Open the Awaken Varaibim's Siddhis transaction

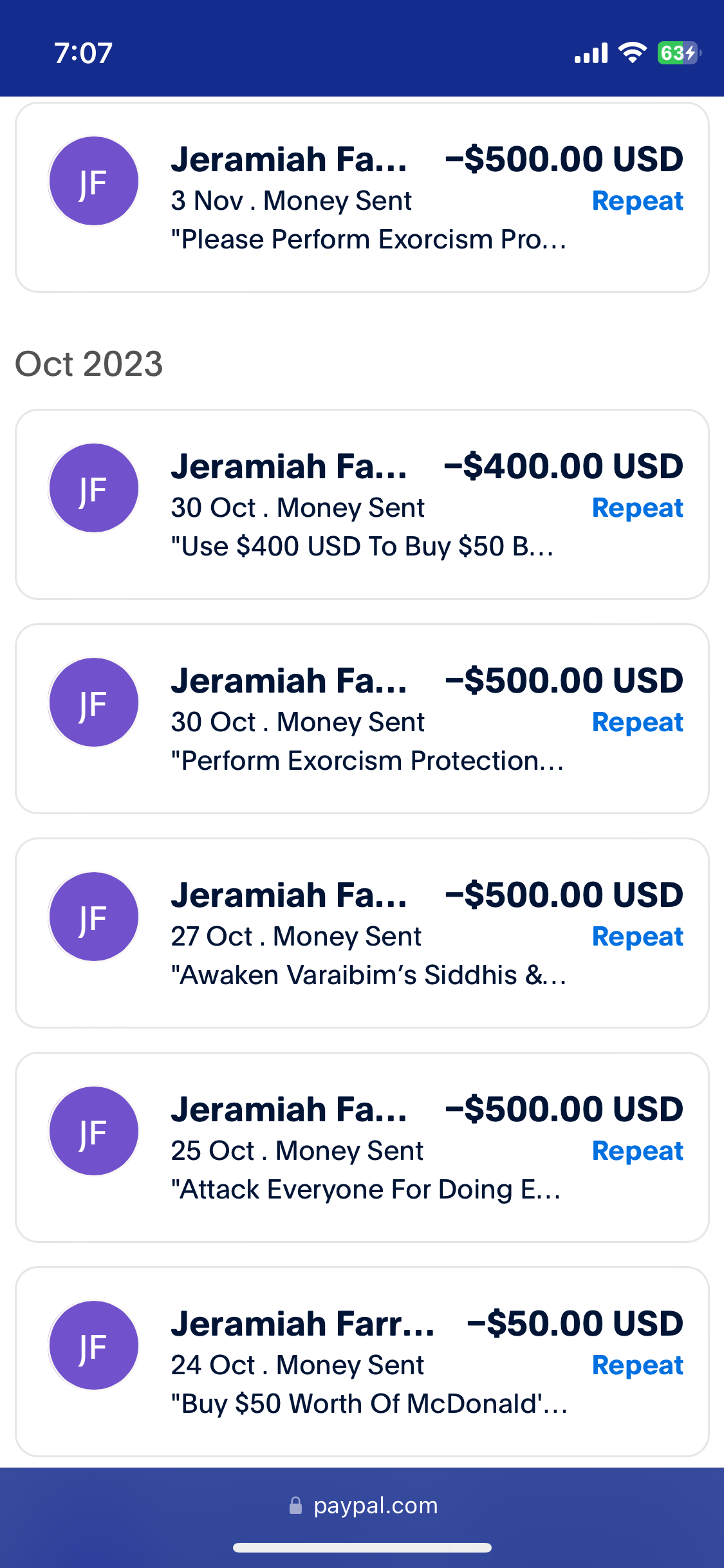pos(362,933)
